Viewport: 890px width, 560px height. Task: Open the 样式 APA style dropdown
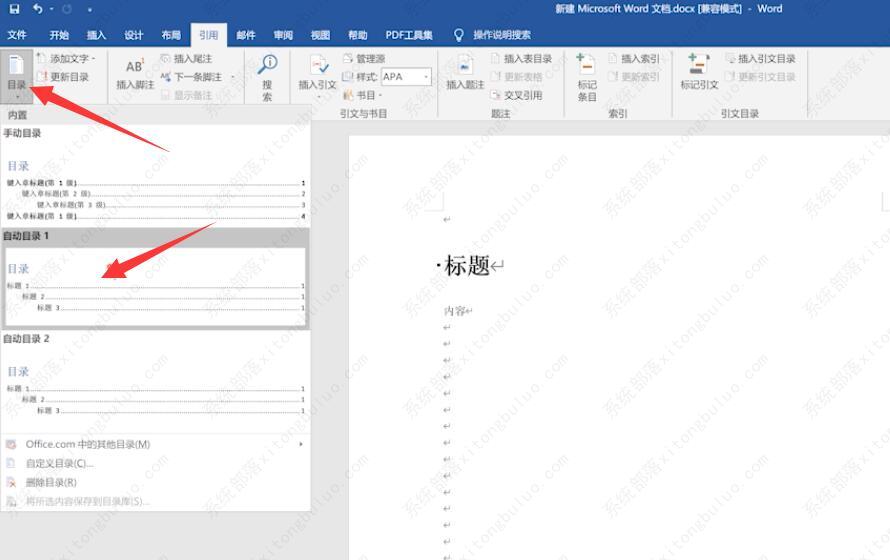tap(406, 77)
